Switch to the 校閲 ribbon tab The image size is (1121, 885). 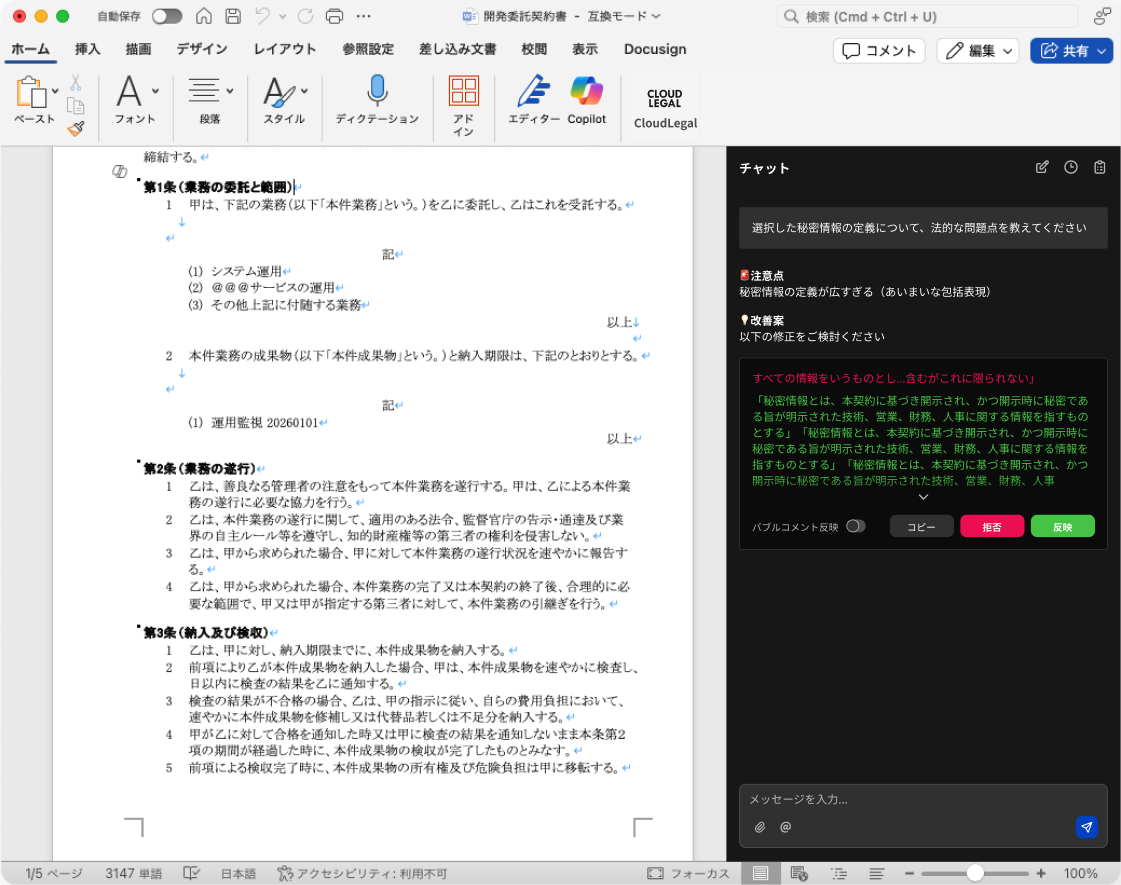coord(533,50)
